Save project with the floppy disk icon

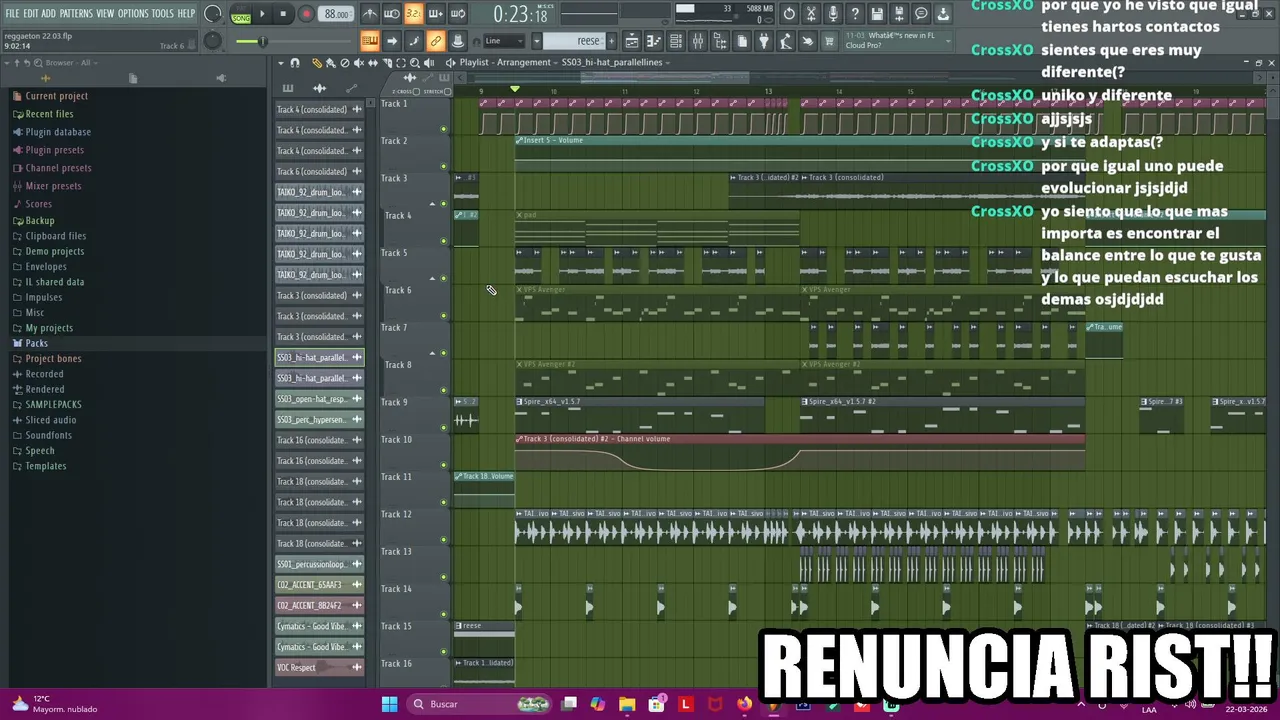877,14
